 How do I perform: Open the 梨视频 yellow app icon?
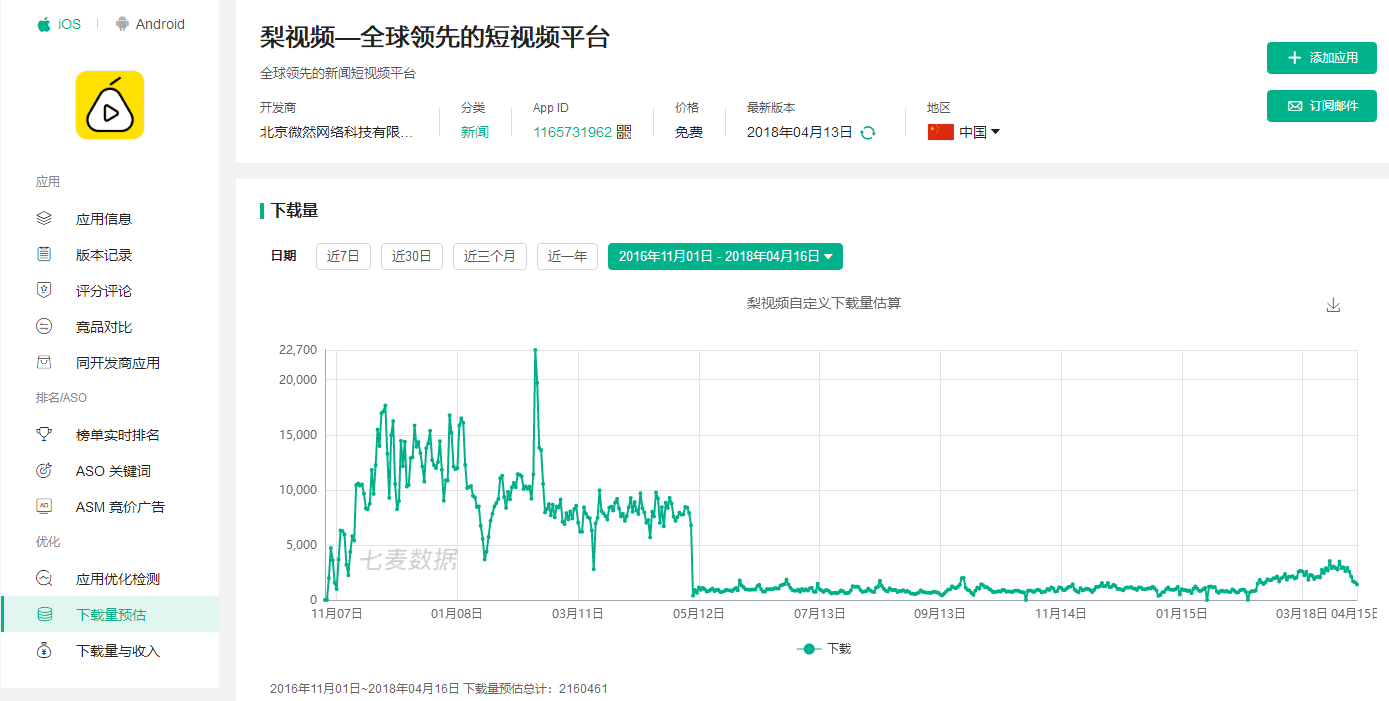tap(110, 105)
